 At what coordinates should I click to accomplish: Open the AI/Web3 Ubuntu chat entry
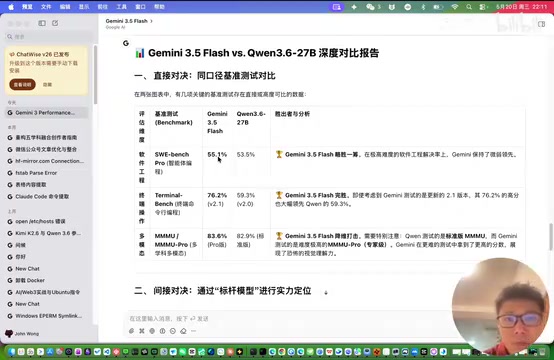(x=47, y=292)
